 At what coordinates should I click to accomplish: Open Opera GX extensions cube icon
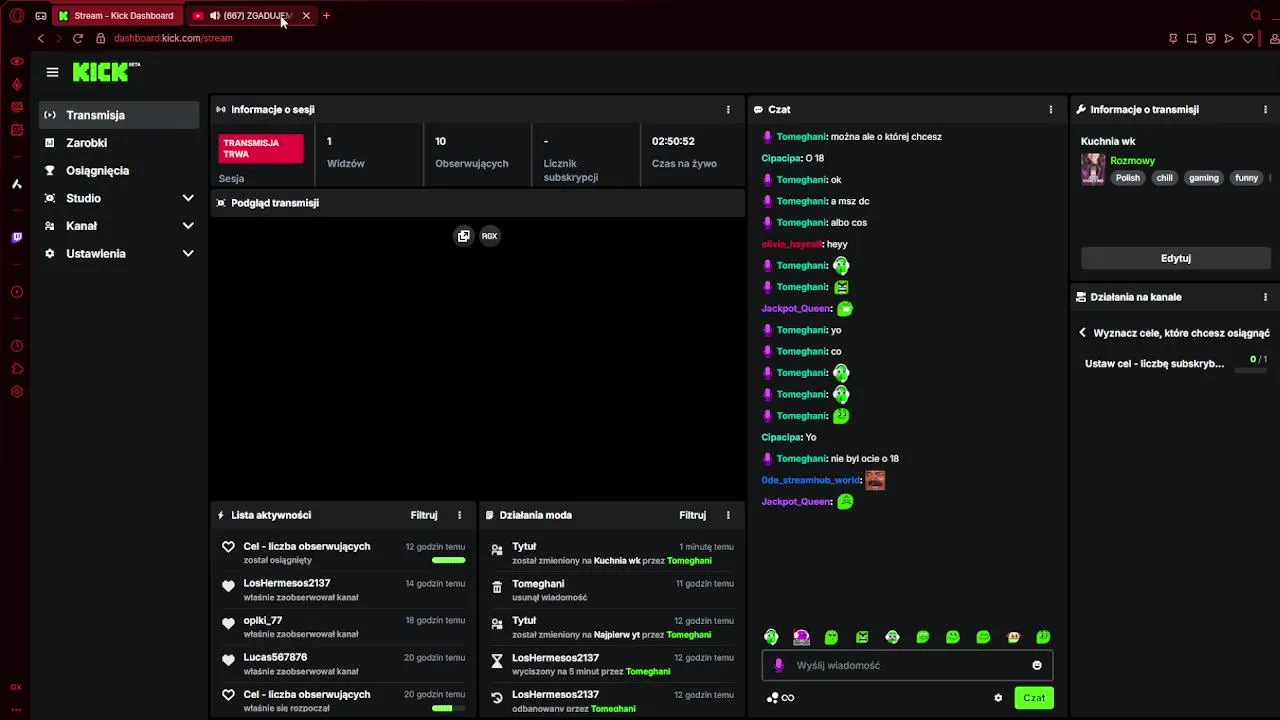point(17,369)
